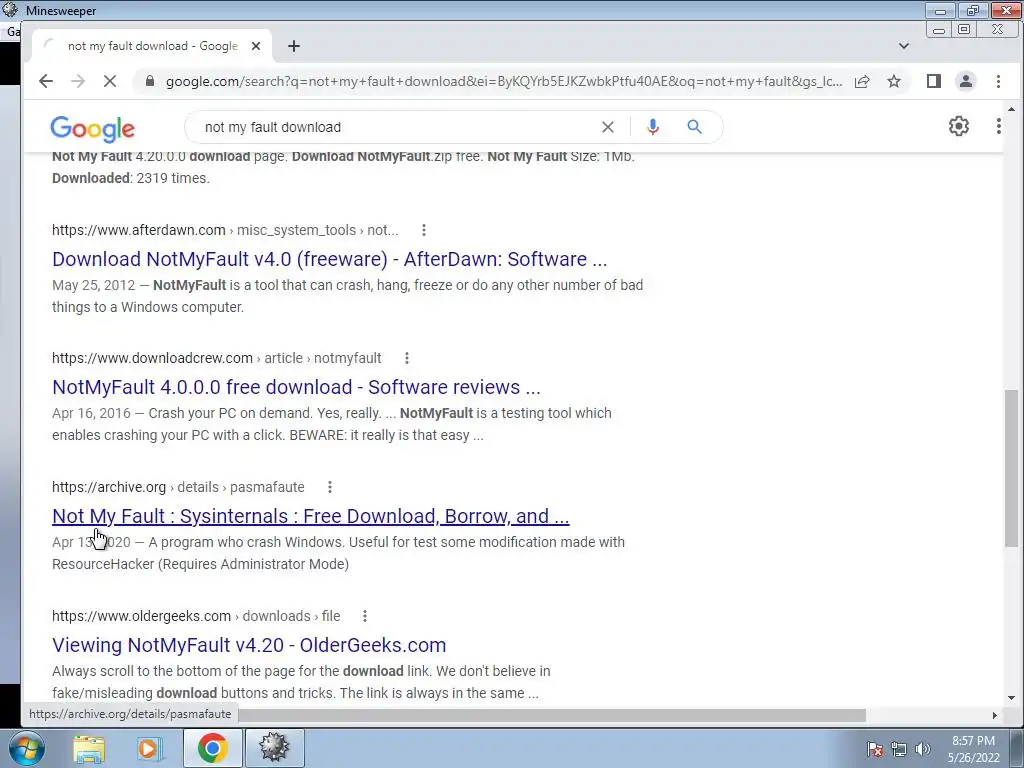Open the Windows Start menu

[x=25, y=748]
